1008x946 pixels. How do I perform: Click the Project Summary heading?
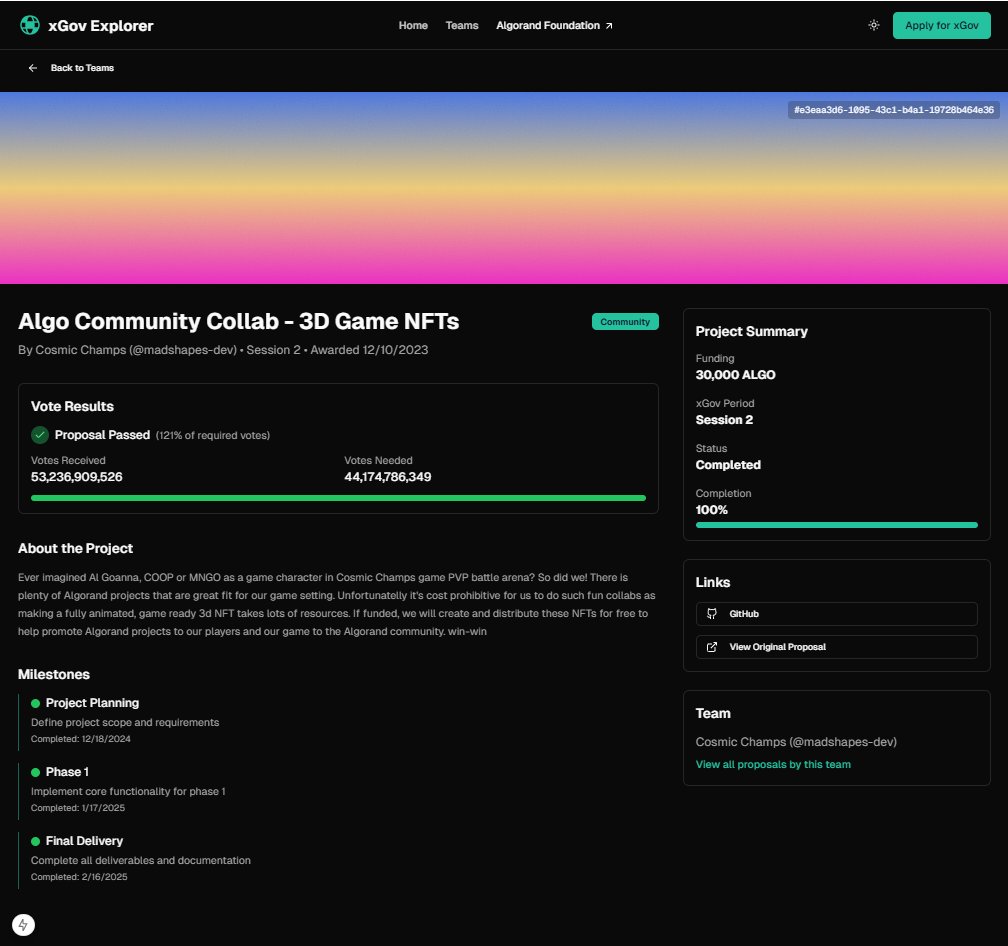click(x=752, y=331)
